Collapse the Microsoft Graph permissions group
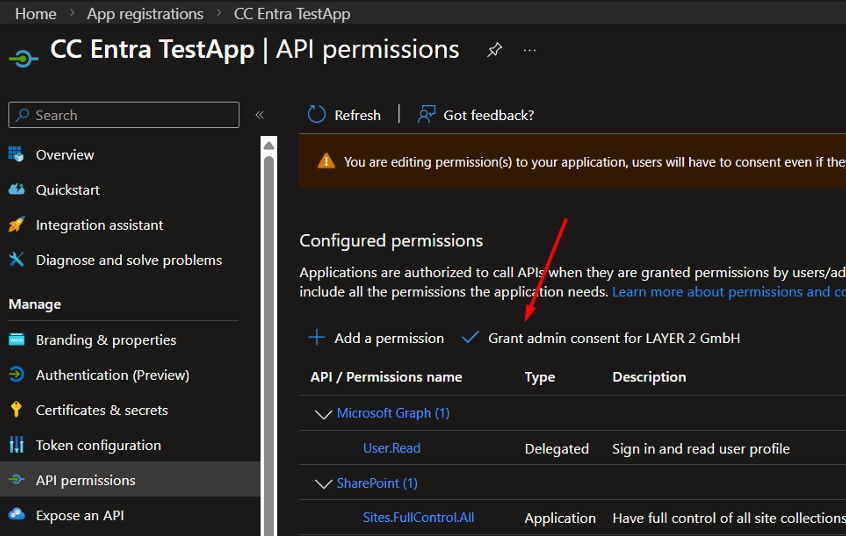This screenshot has width=846, height=536. pos(323,413)
